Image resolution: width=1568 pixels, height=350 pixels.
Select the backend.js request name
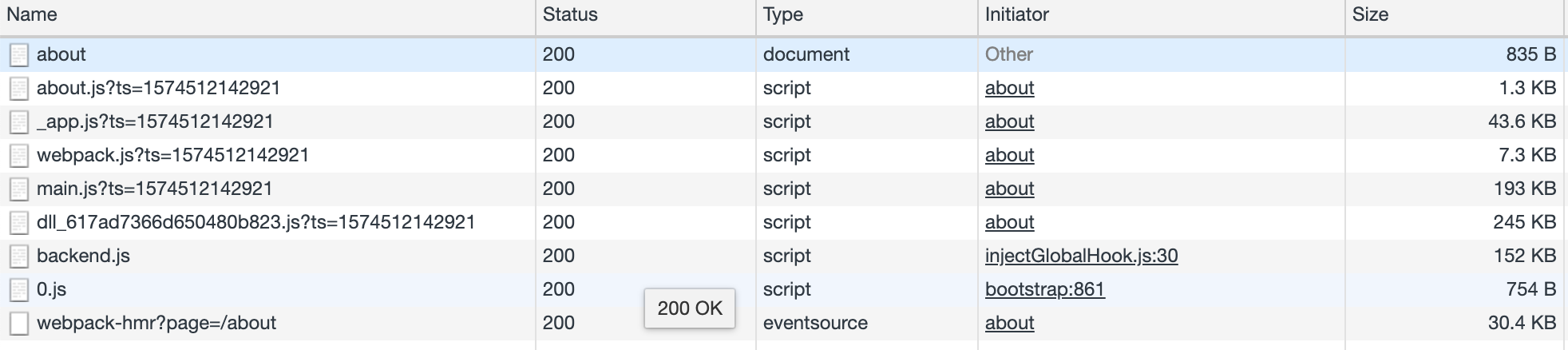pos(83,256)
